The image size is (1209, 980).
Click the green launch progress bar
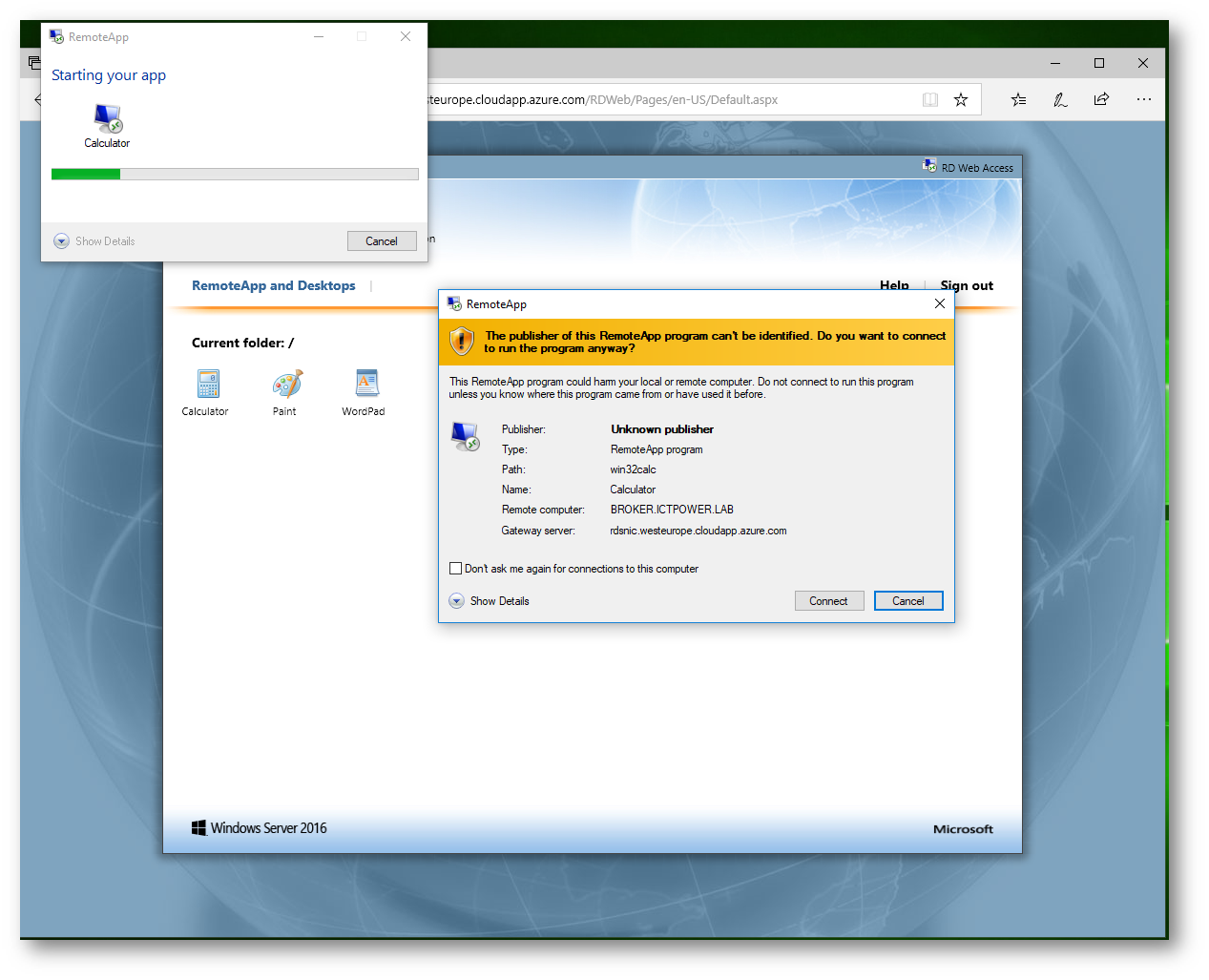click(x=235, y=174)
